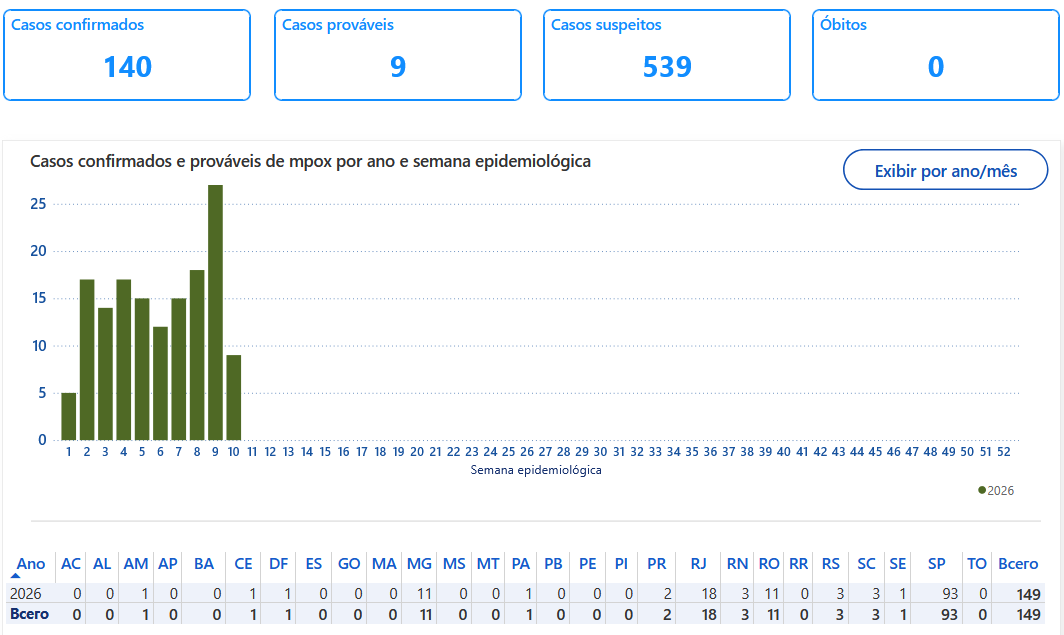Click the Exibir por ano/mês button

tap(945, 170)
